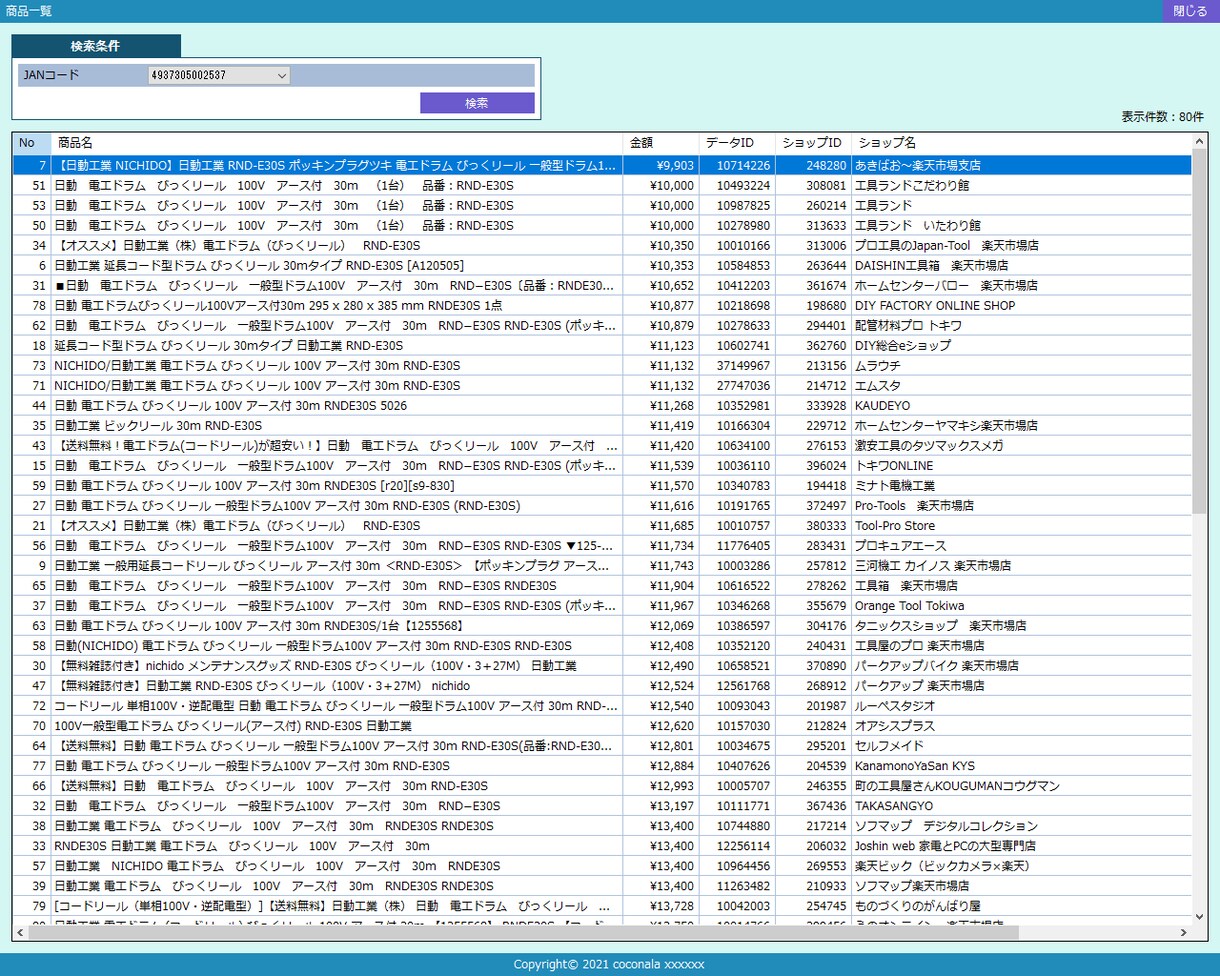Click shop name タニックスショップ 楽天市場店
This screenshot has height=976, width=1220.
(940, 625)
